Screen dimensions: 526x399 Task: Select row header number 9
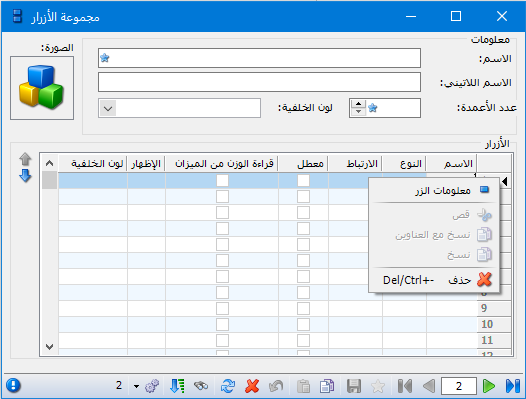(x=494, y=308)
